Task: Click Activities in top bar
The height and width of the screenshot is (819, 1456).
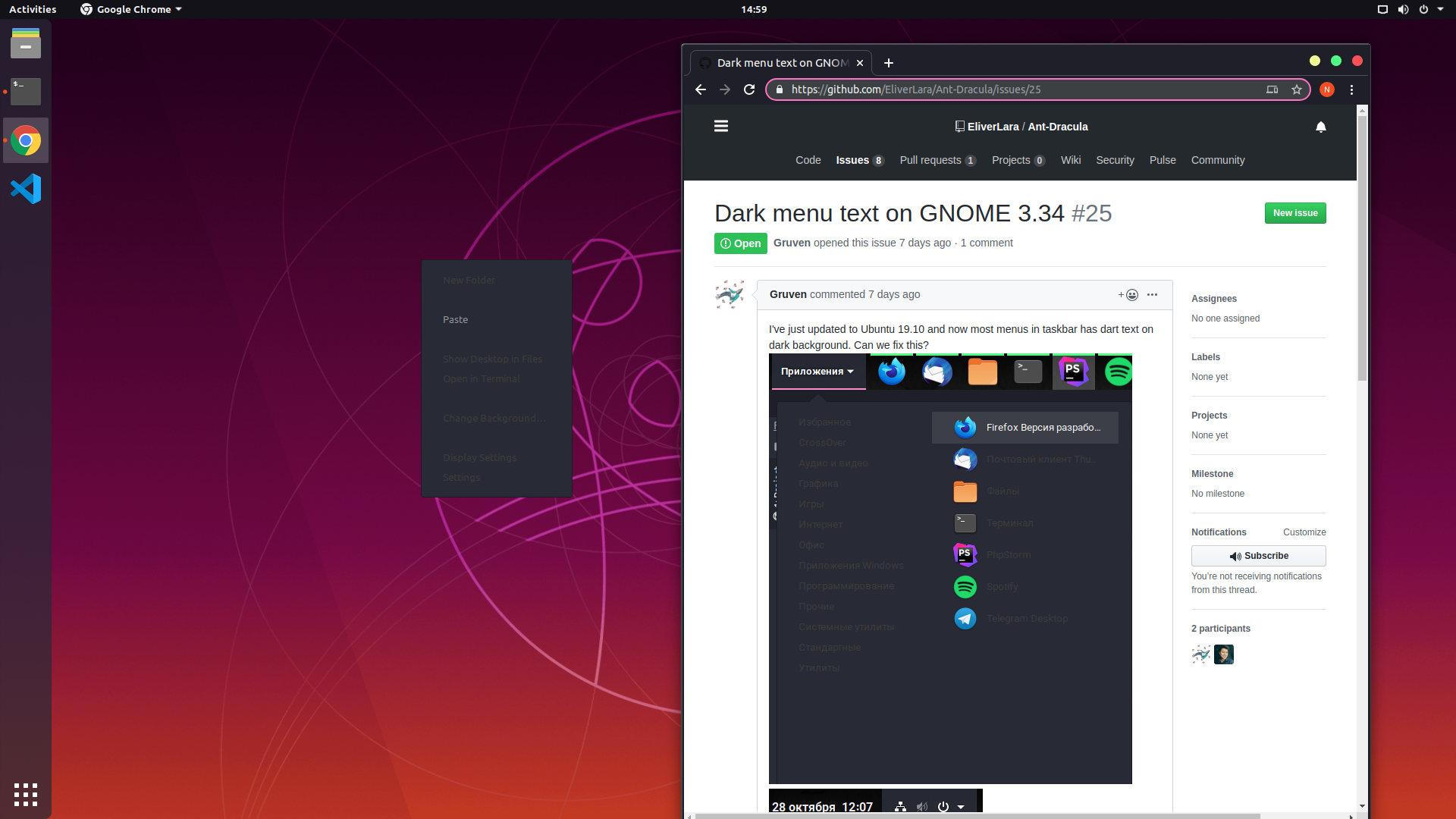Action: [33, 9]
